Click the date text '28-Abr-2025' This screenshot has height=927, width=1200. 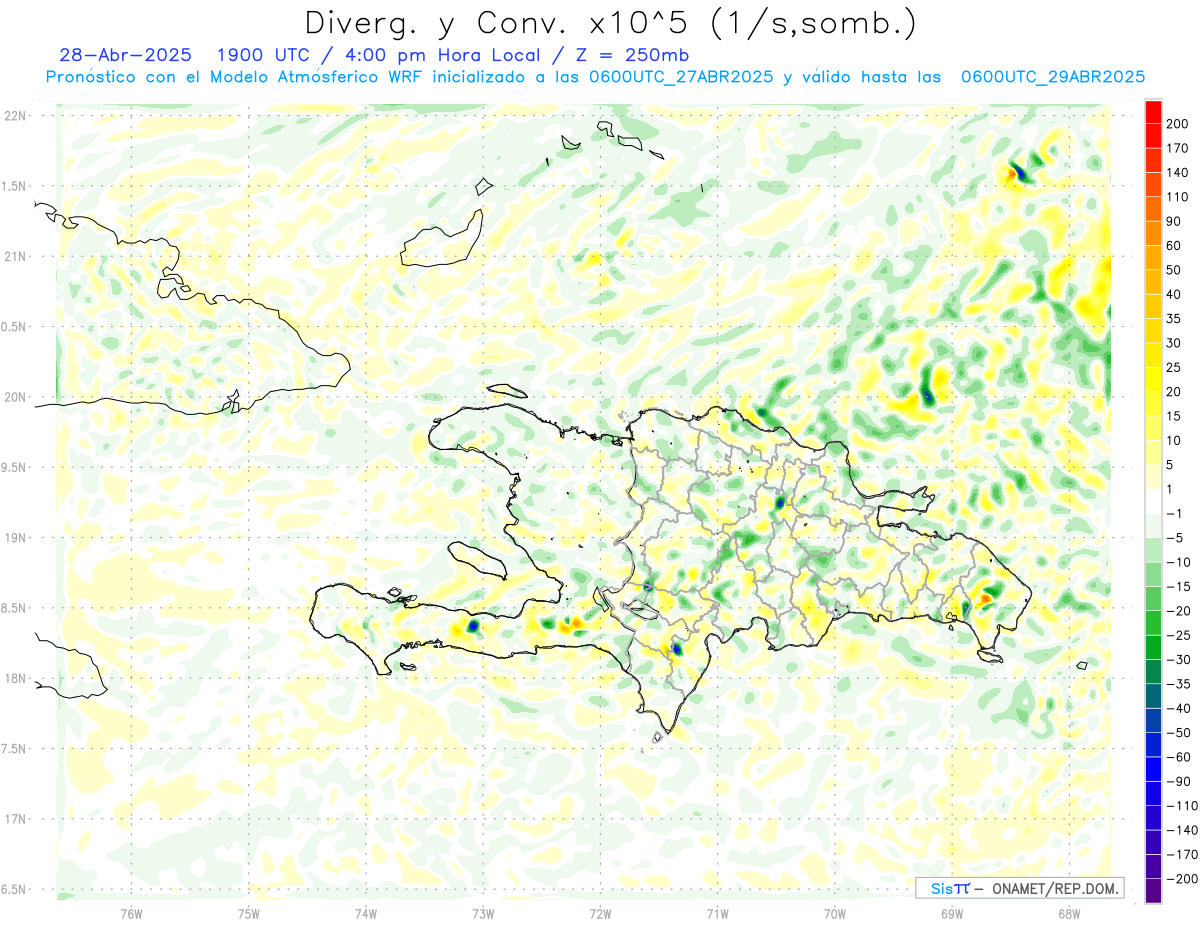[125, 55]
